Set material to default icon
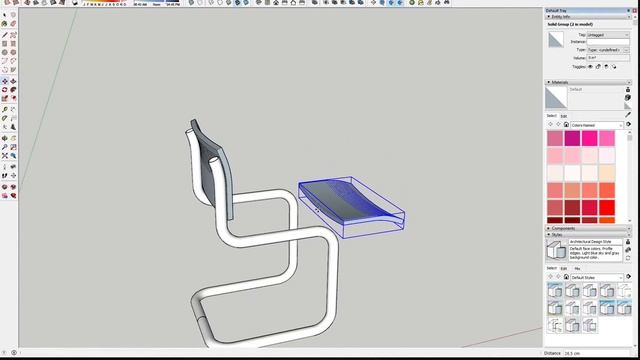The width and height of the screenshot is (640, 360). (628, 106)
